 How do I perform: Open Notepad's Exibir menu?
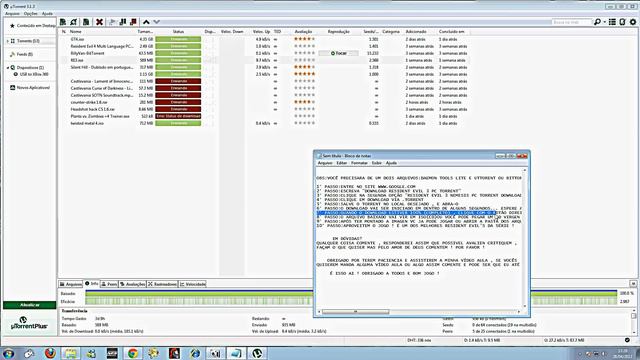tap(376, 163)
